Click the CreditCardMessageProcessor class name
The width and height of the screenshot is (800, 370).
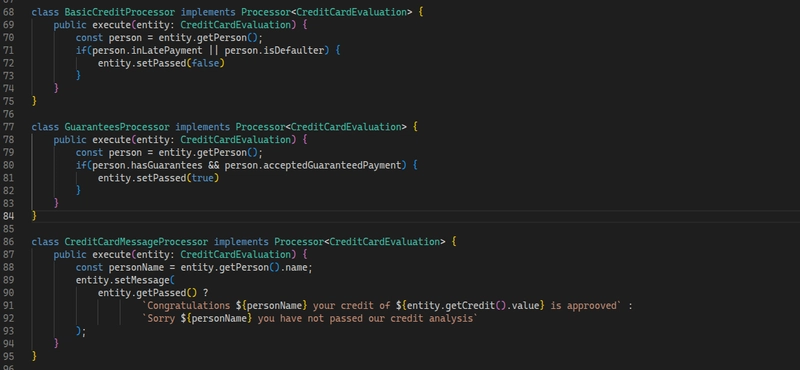pyautogui.click(x=136, y=241)
